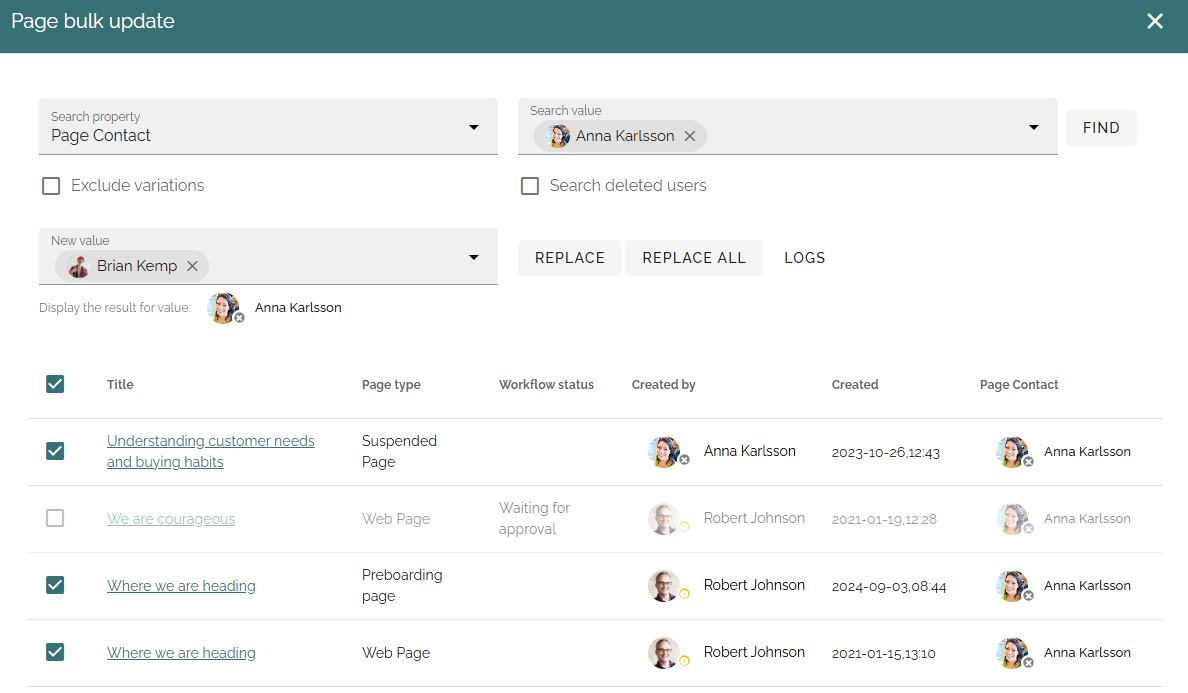
Task: Check the We are courageous row checkbox
Action: [55, 518]
